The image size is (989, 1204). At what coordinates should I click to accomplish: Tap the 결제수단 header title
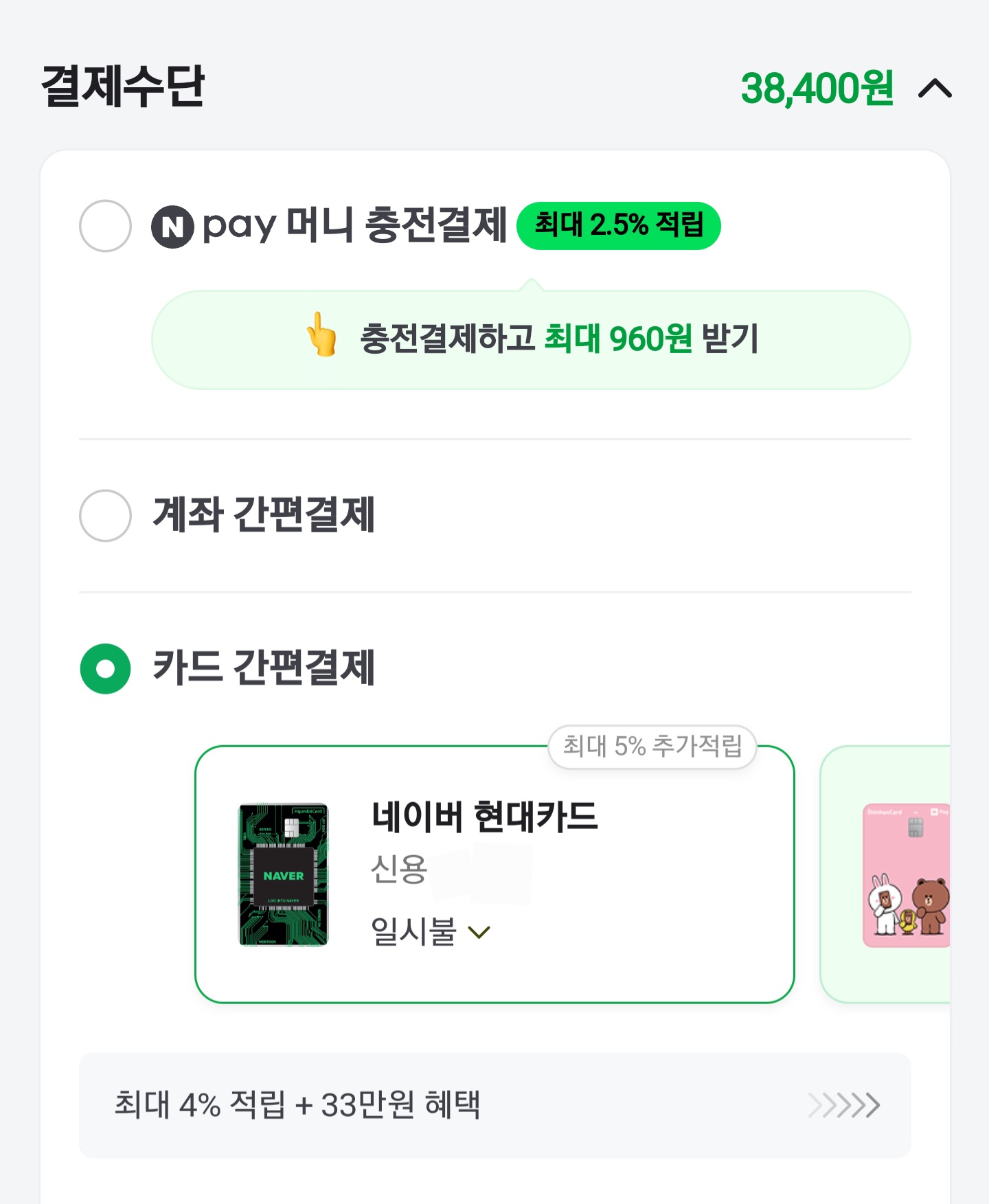[123, 87]
